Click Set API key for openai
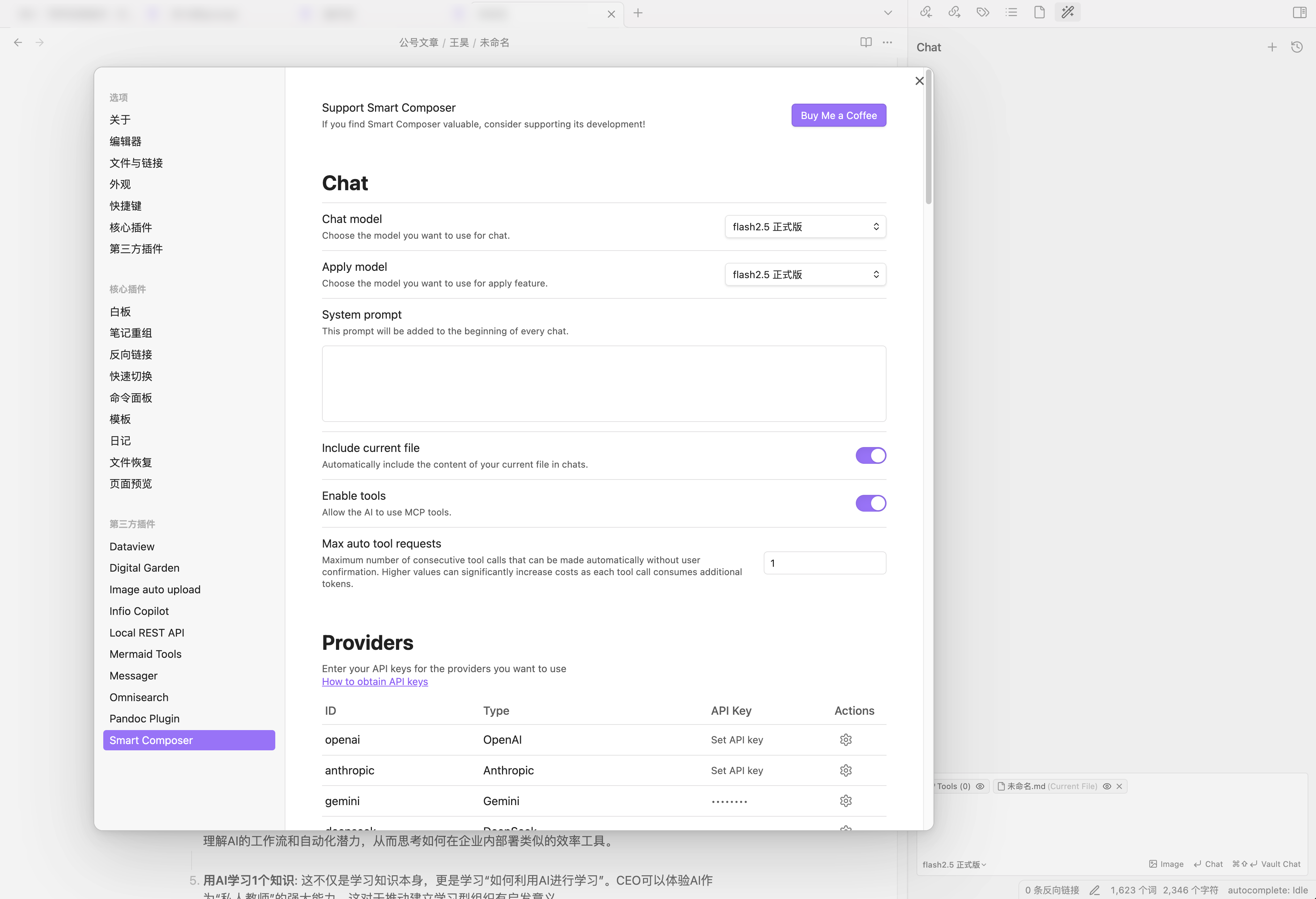Screen dimensions: 1316x899 [737, 740]
